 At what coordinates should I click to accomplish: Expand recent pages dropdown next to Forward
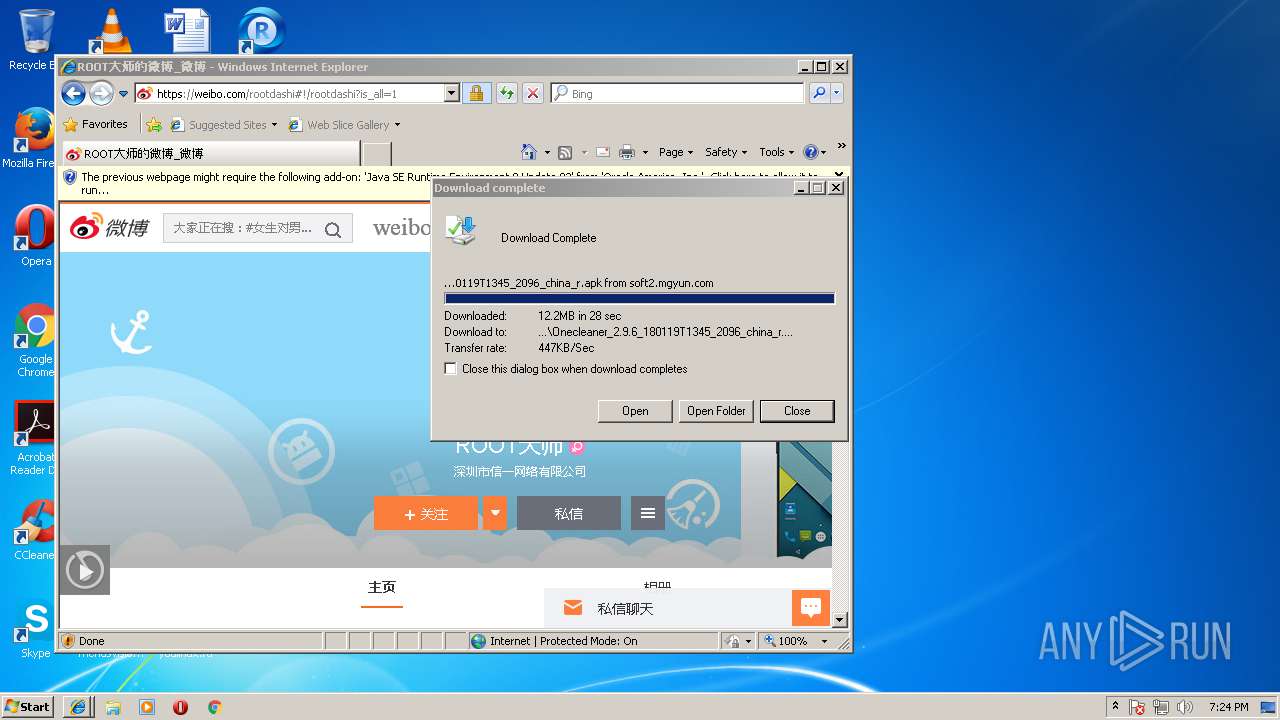click(124, 94)
